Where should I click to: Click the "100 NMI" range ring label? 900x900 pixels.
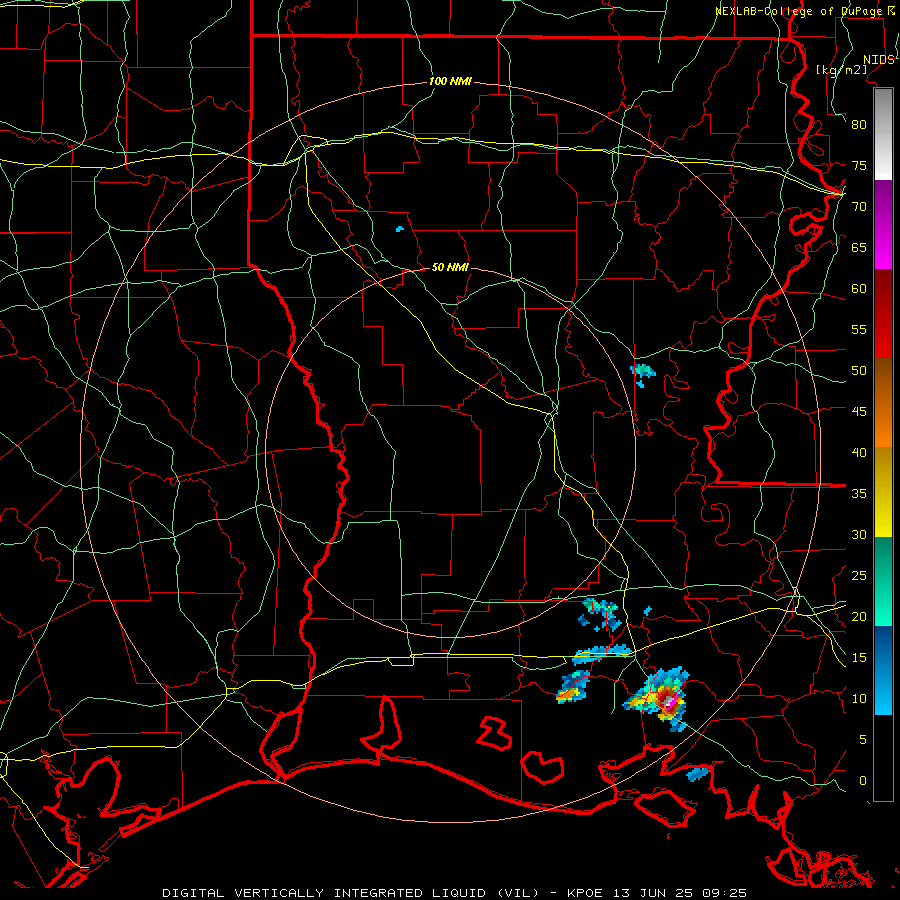451,82
